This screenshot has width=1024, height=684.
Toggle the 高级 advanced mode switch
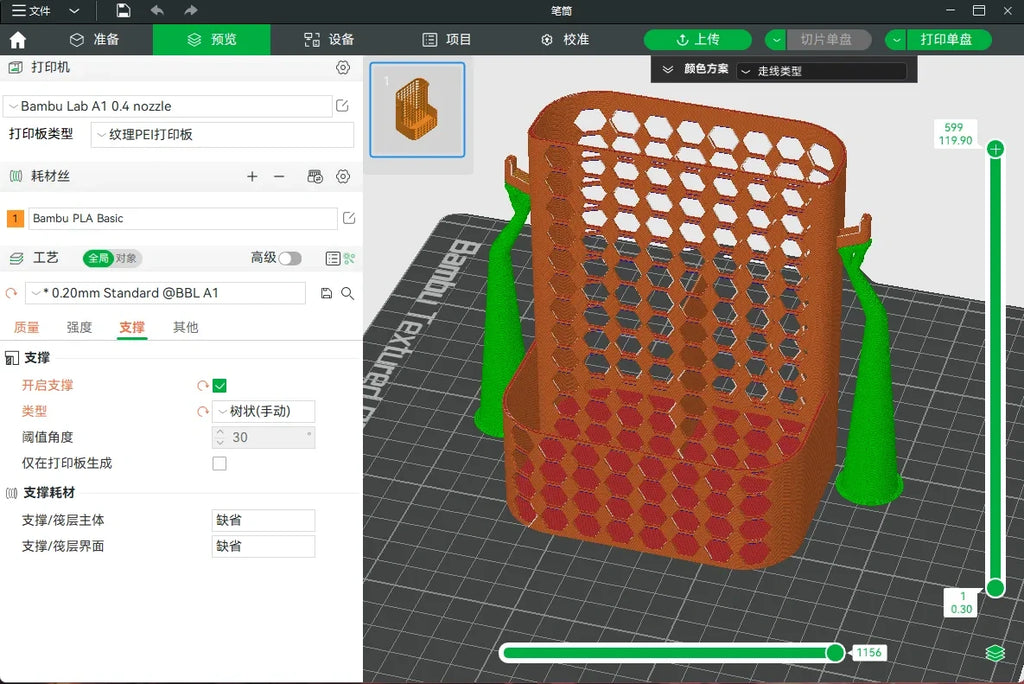click(x=290, y=259)
